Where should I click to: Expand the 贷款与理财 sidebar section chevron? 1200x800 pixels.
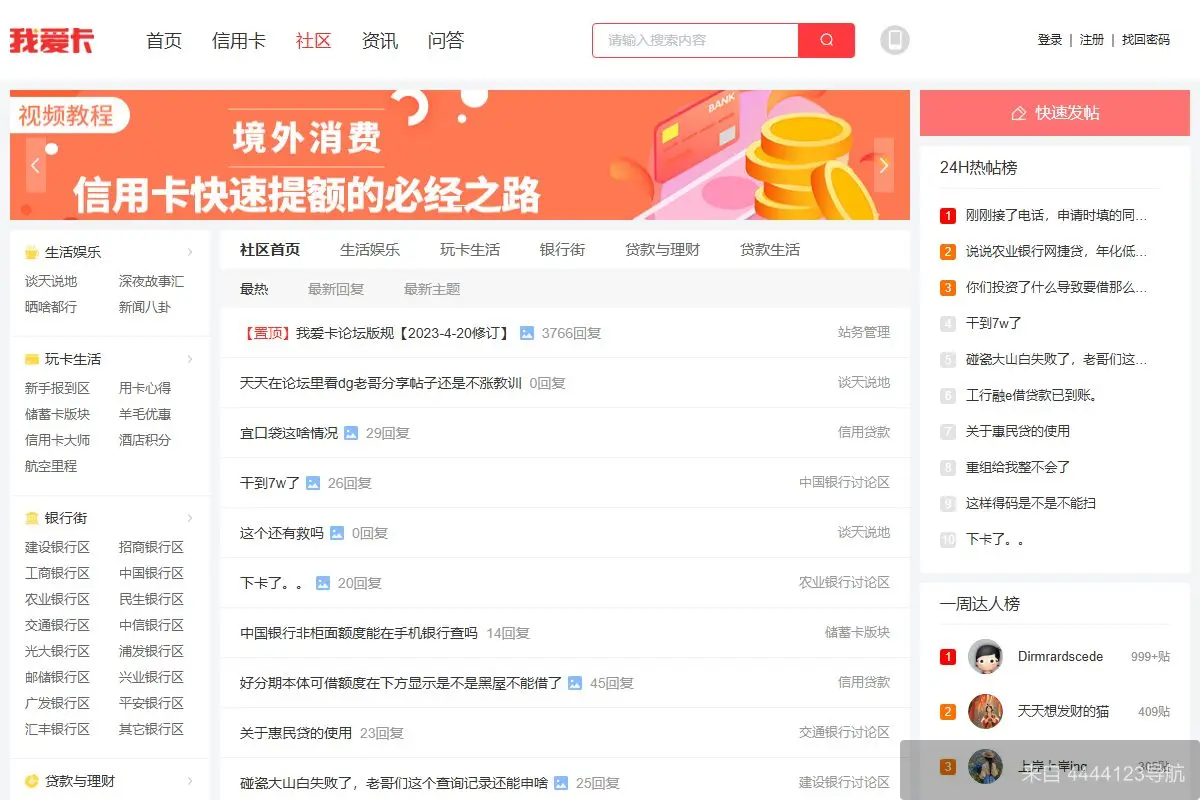coord(190,781)
